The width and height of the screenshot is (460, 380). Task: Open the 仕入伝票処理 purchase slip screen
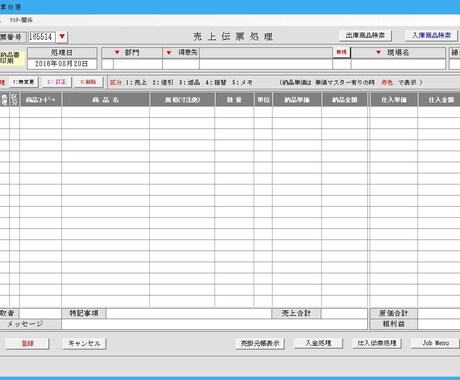click(377, 343)
